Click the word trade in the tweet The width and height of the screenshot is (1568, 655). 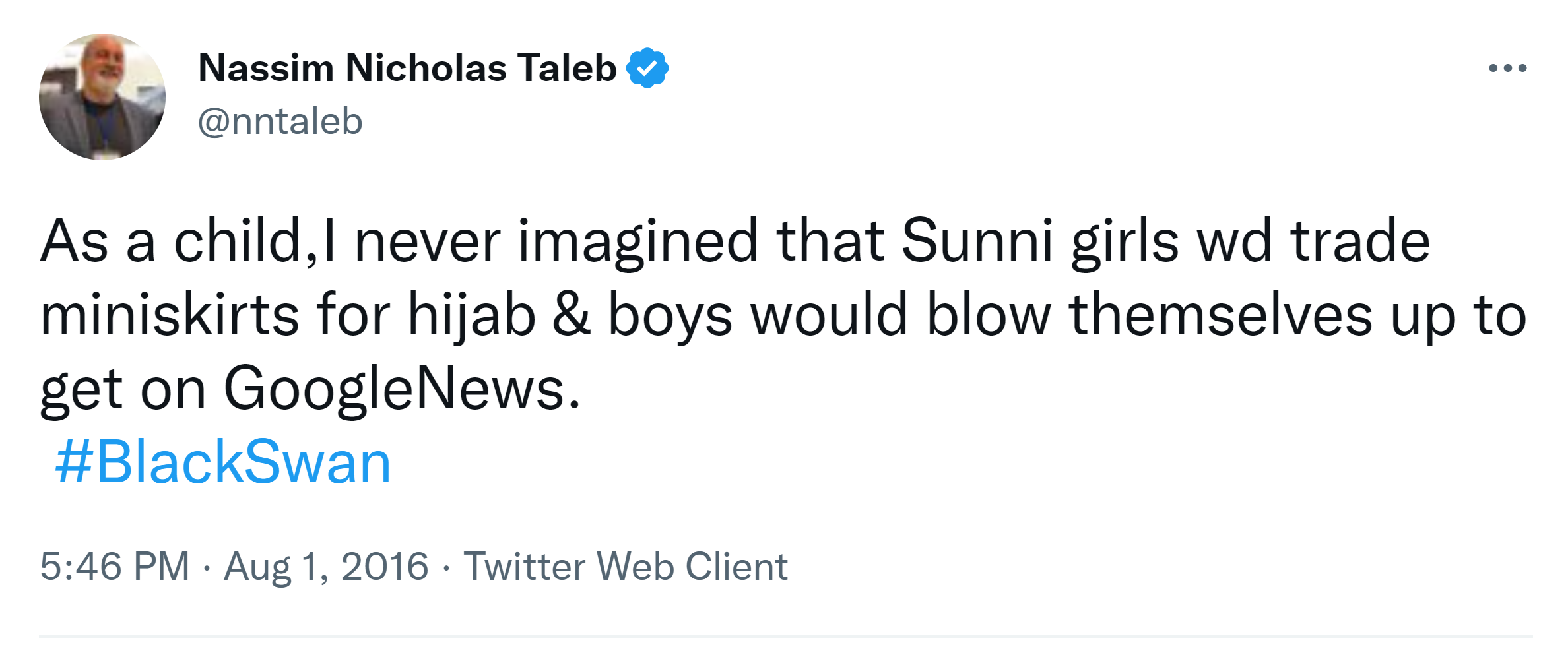(x=1360, y=241)
